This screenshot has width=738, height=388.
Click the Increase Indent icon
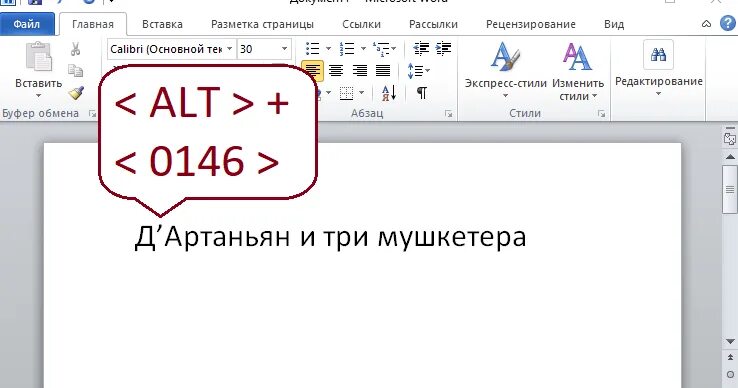[x=443, y=48]
